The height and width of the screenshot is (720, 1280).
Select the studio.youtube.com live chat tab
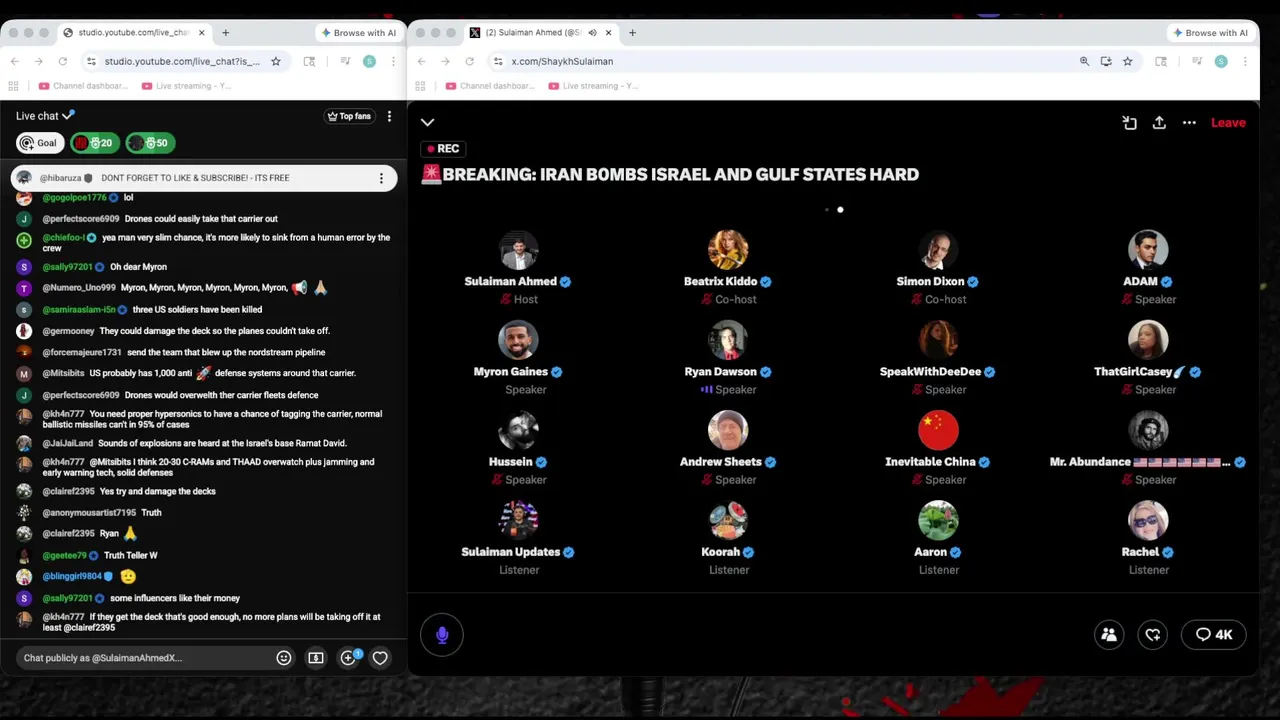tap(133, 32)
